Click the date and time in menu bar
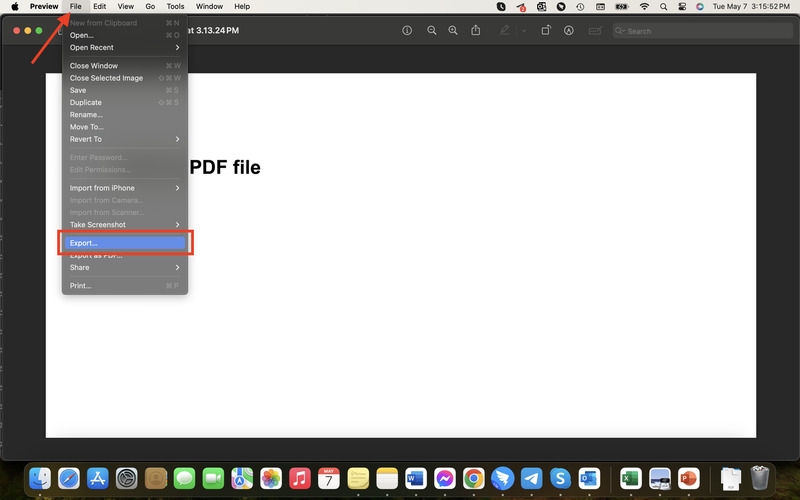This screenshot has width=800, height=500. pos(751,7)
